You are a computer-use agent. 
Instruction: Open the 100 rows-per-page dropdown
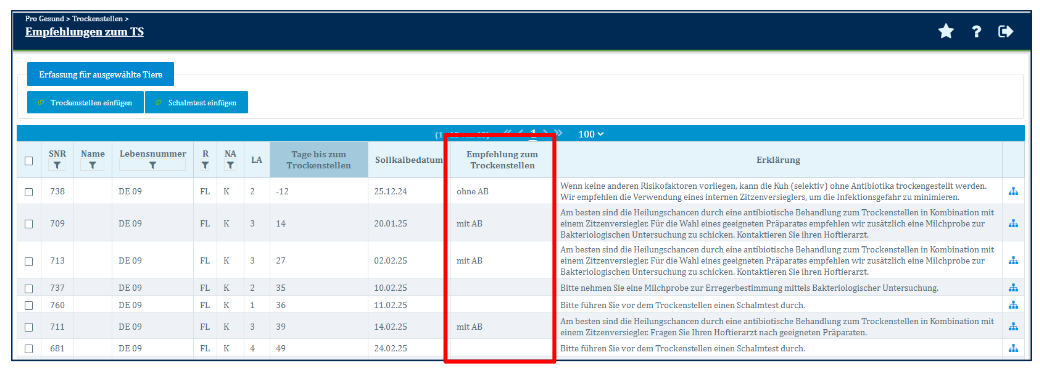[591, 134]
